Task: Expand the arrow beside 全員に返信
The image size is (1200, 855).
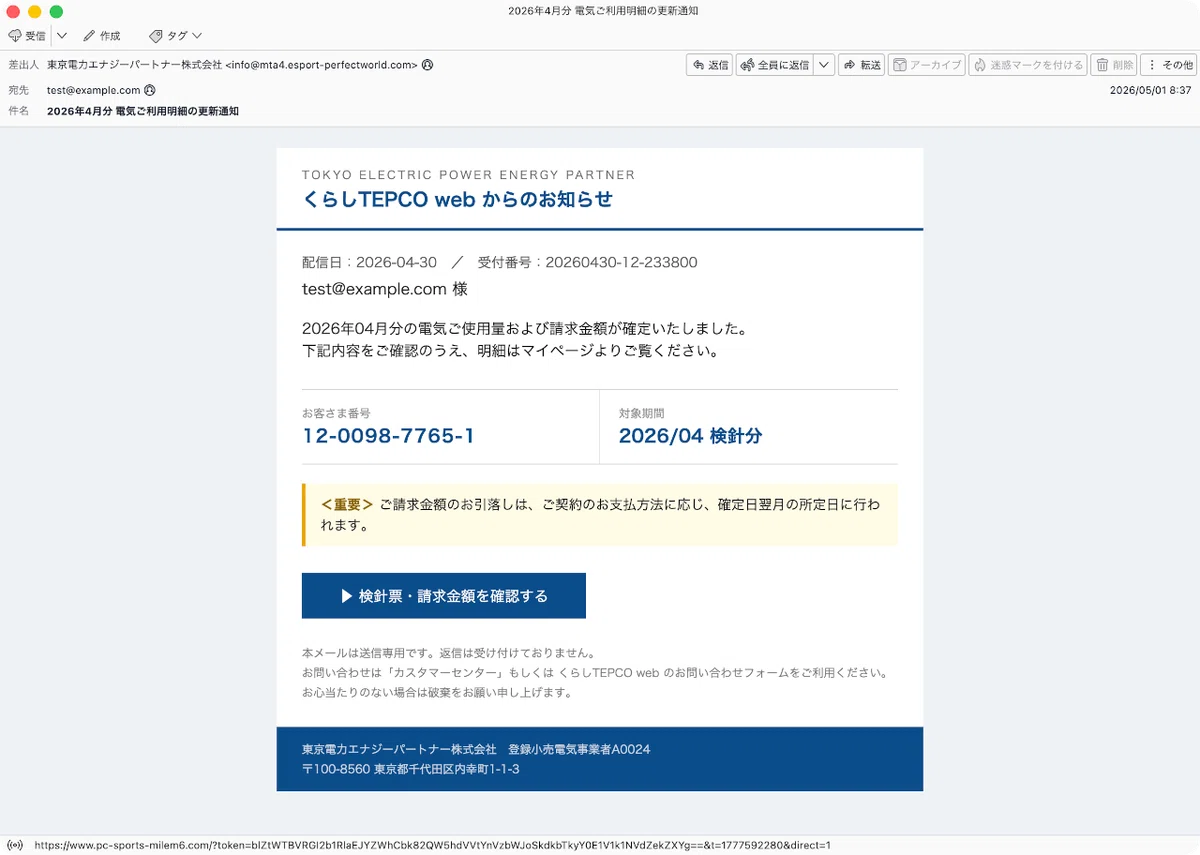Action: coord(824,65)
